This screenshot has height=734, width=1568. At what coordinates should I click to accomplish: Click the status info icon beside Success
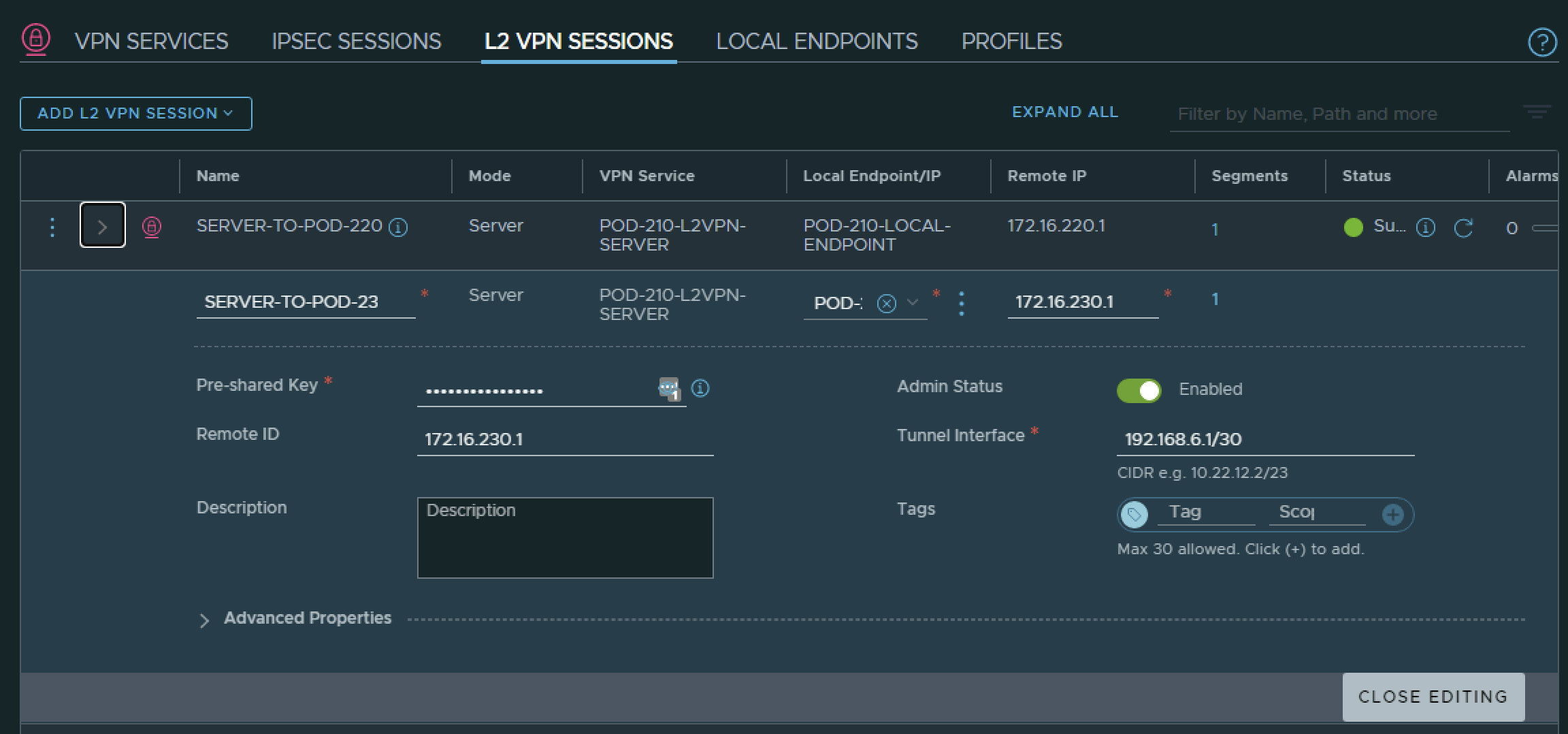coord(1425,227)
